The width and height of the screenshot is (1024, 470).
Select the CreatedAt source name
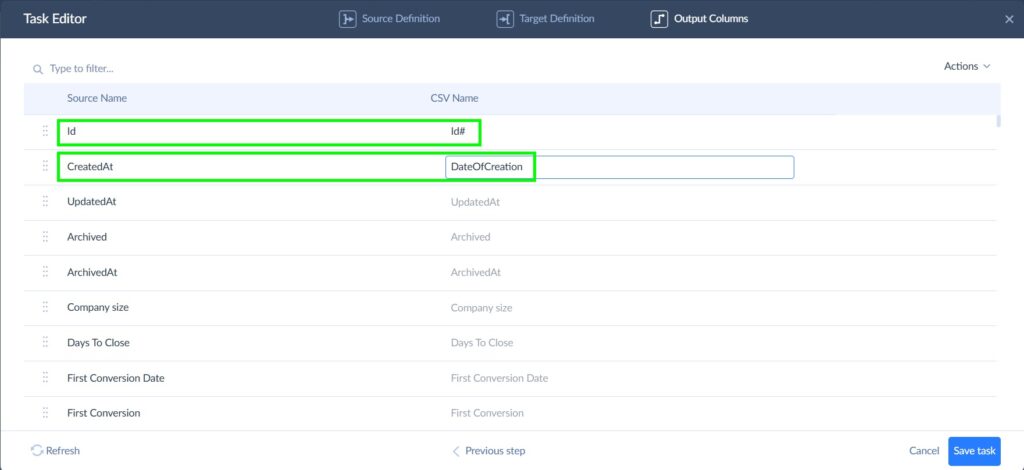point(90,166)
